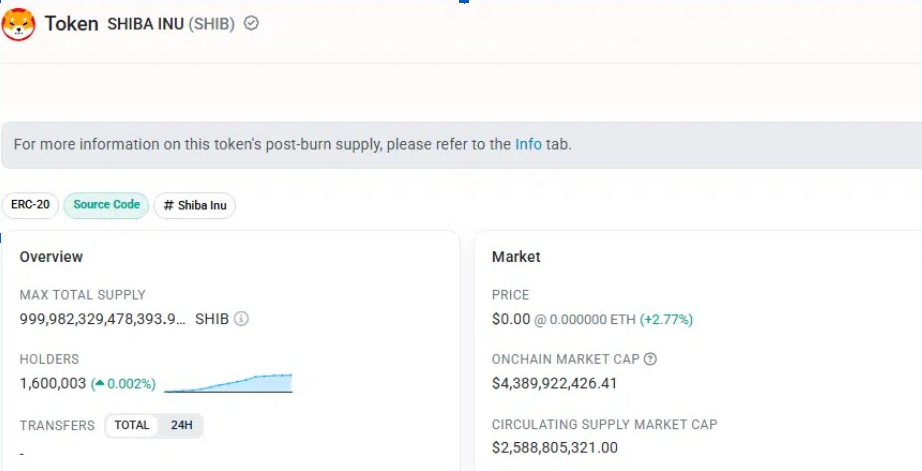Open the Info tab link in the notice

pos(528,144)
